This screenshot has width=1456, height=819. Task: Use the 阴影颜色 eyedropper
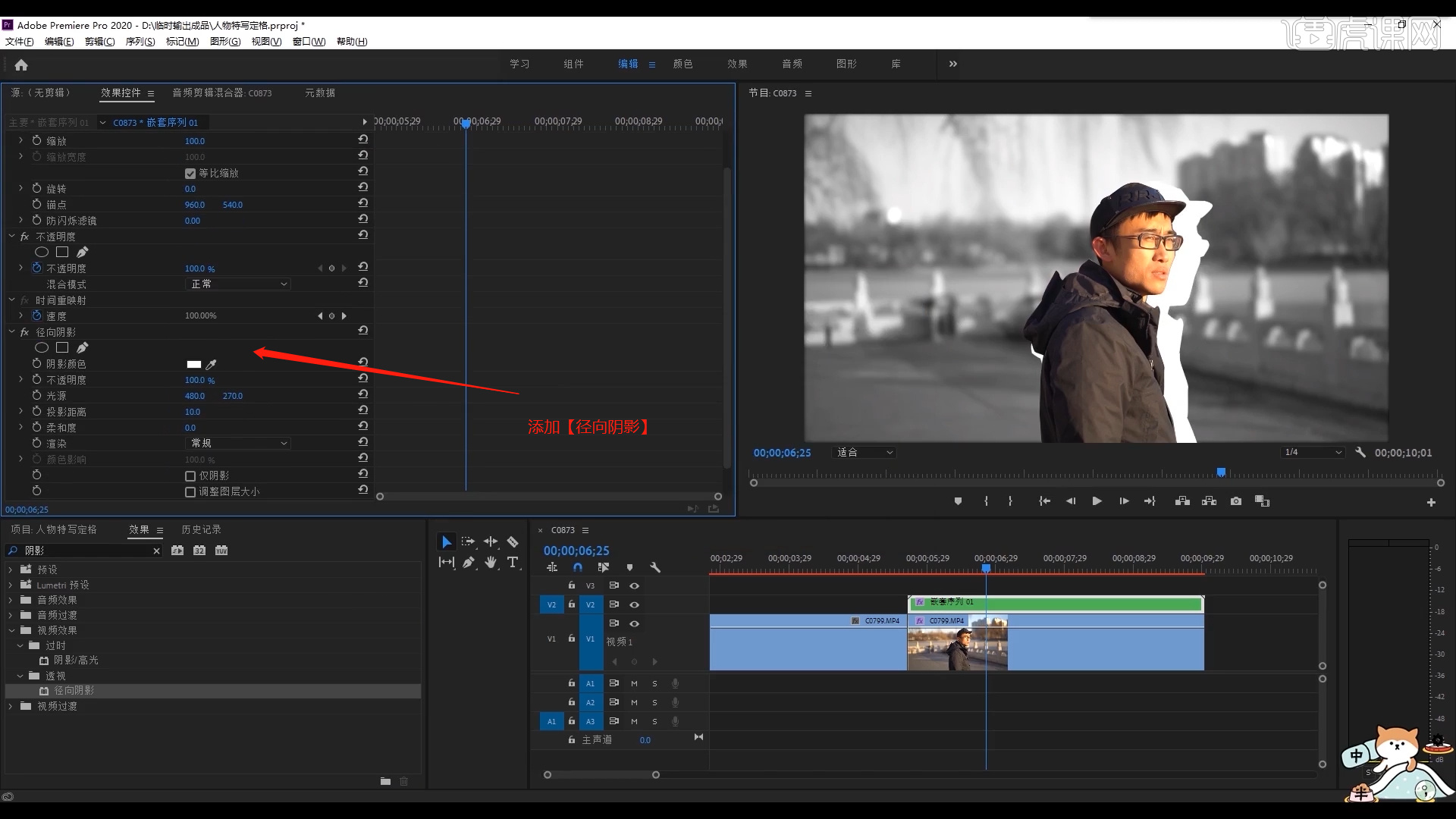tap(212, 365)
